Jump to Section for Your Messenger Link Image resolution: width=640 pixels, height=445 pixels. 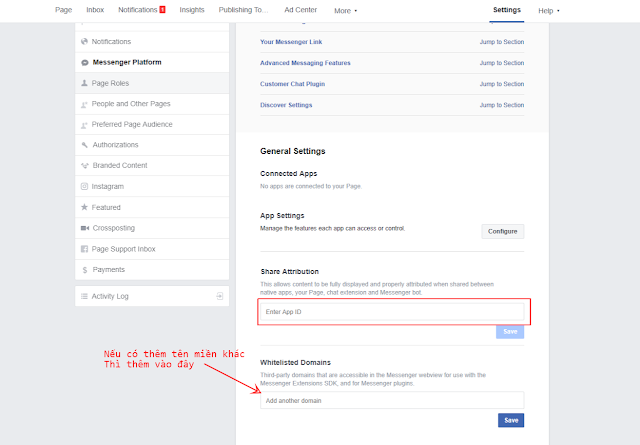[502, 42]
